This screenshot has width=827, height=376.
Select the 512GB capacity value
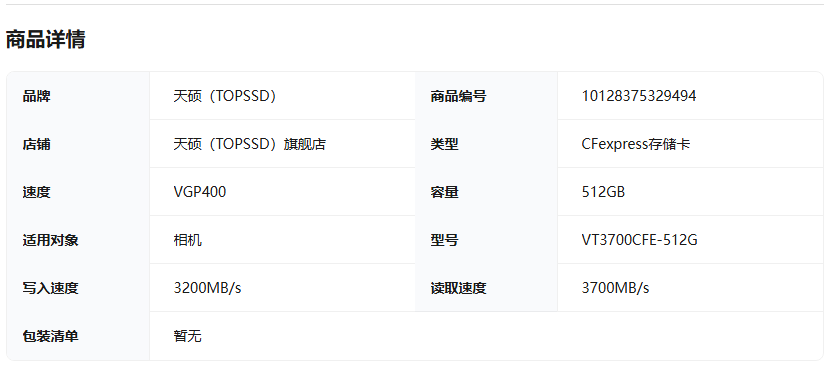[603, 192]
